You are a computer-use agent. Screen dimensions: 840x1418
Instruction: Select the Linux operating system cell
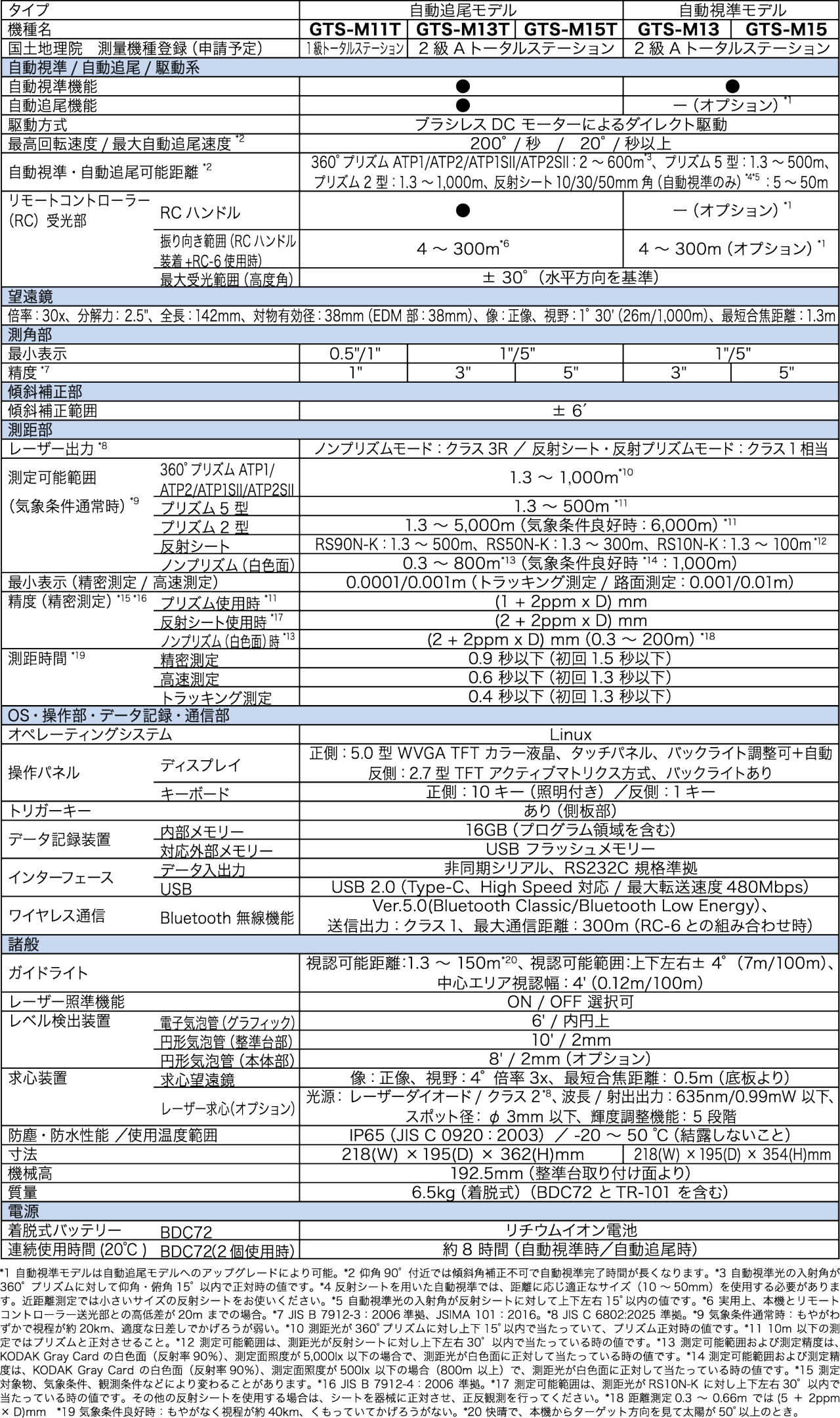point(569,734)
